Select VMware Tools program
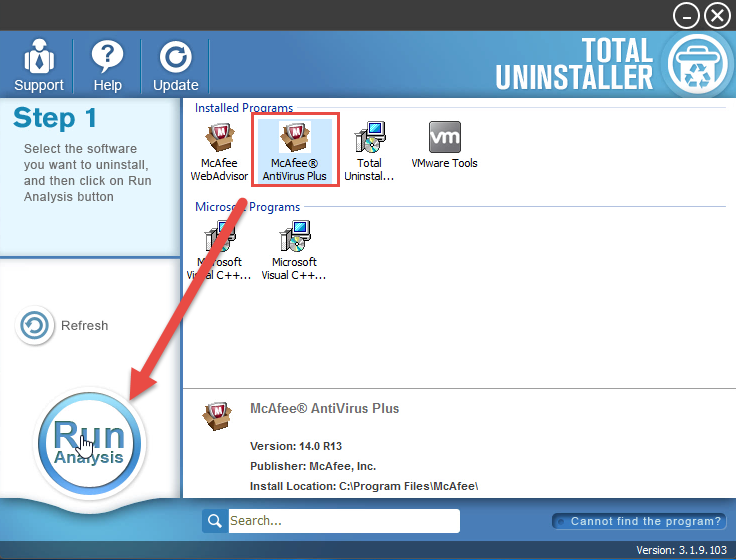Image resolution: width=736 pixels, height=560 pixels. [444, 146]
